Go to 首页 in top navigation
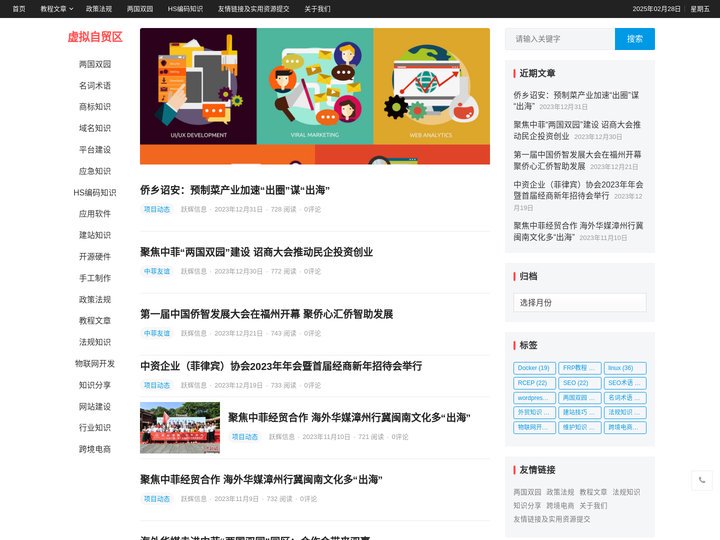The width and height of the screenshot is (720, 540). [x=19, y=9]
